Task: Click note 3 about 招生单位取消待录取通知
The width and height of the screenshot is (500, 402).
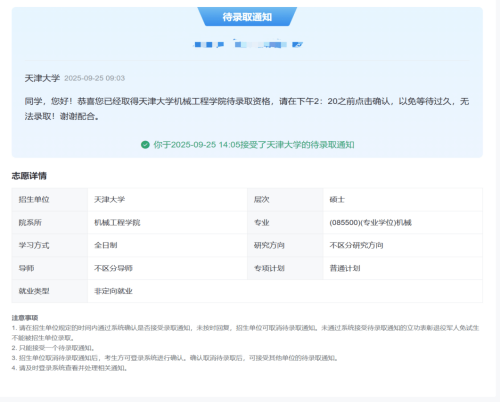Action: 176,358
